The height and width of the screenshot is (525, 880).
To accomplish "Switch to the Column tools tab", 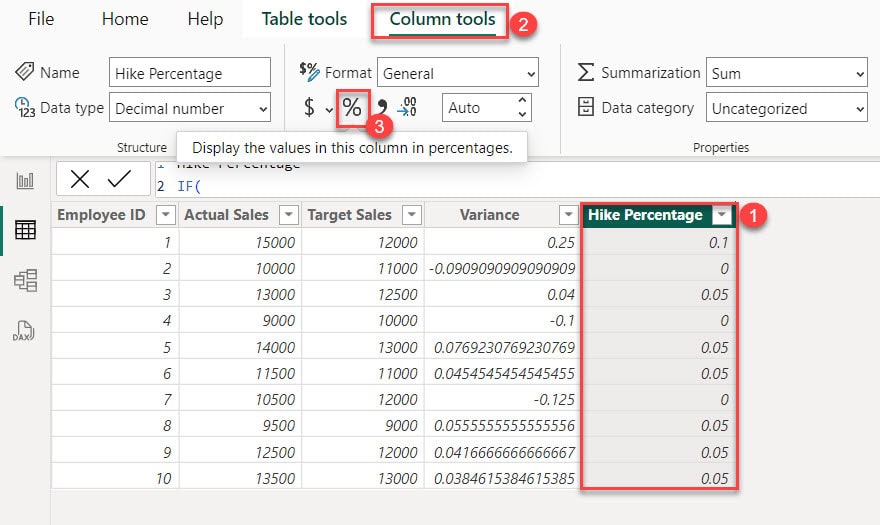I will pos(442,19).
